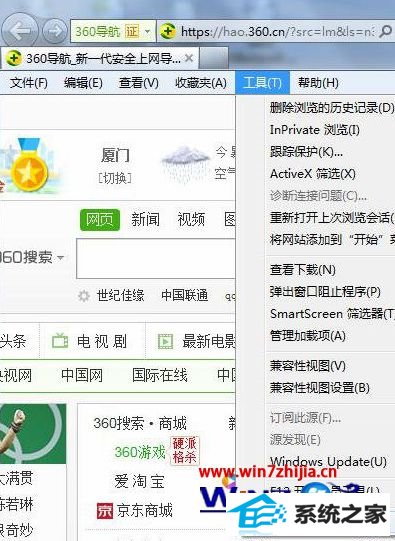Click the red 硬派格杀 badge
Viewport: 395px width, 541px height.
(185, 450)
